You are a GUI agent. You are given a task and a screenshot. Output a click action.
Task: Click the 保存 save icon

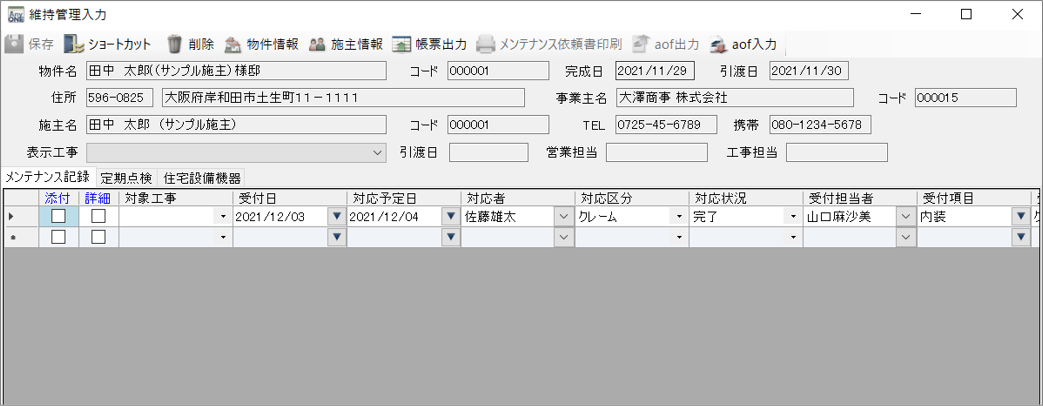[x=13, y=45]
